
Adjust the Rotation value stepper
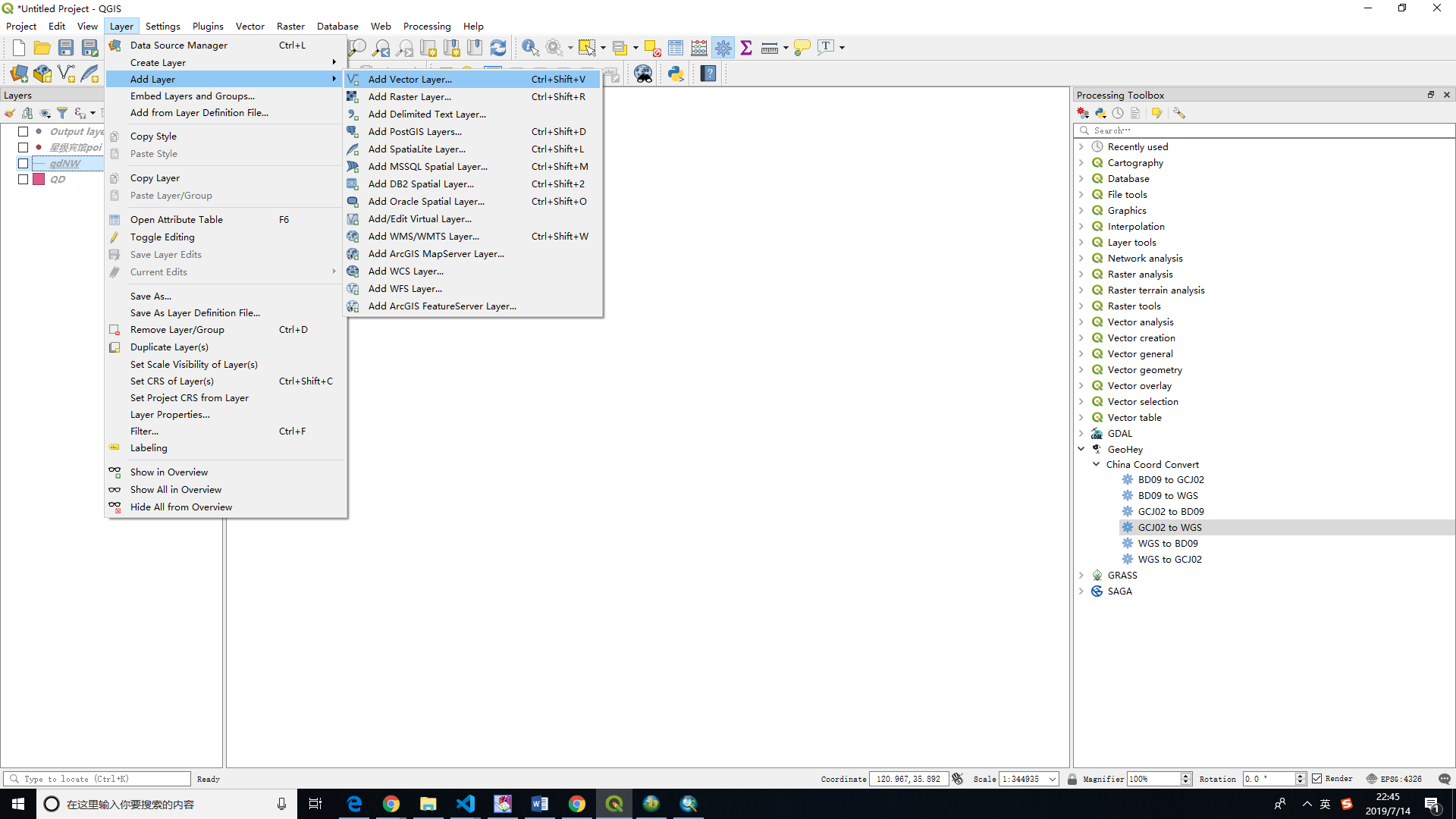pyautogui.click(x=1300, y=779)
